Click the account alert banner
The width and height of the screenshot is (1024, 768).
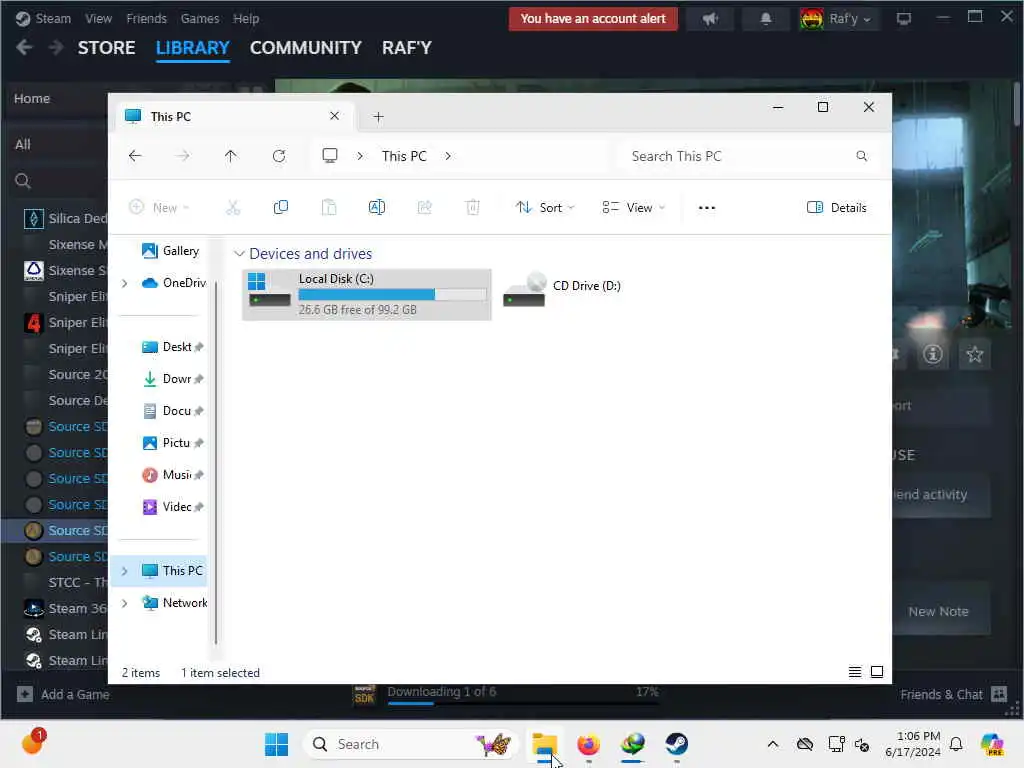pyautogui.click(x=593, y=19)
